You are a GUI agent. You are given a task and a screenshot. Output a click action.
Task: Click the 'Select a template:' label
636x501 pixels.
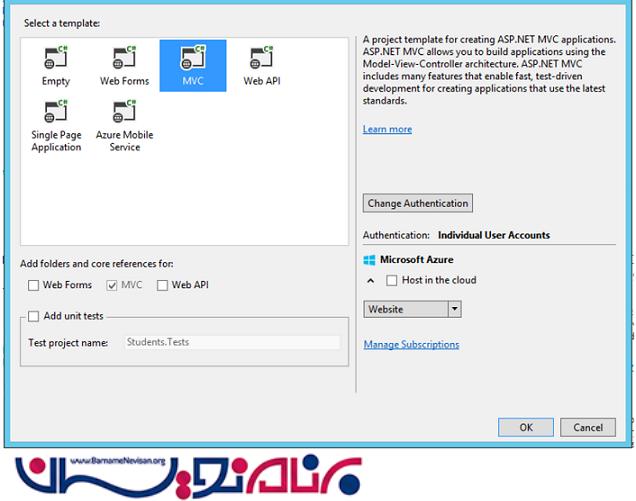[62, 23]
